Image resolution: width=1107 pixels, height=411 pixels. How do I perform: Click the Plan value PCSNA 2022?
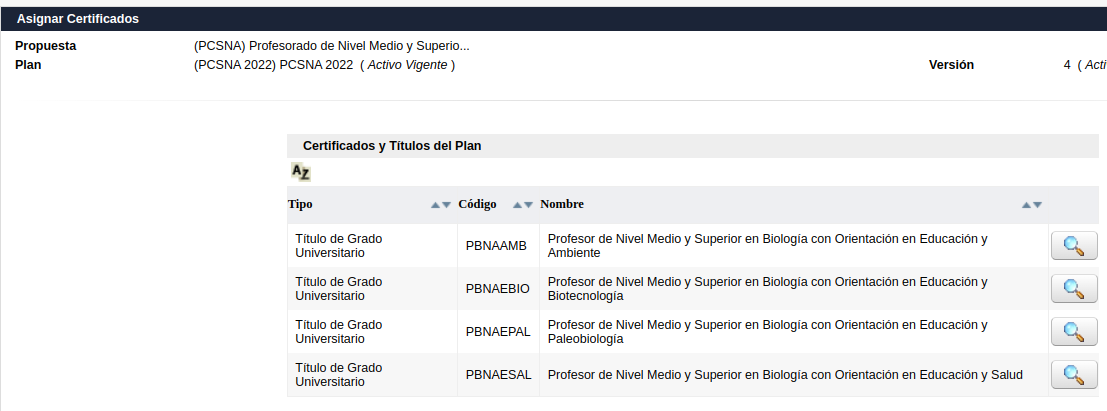(x=325, y=65)
